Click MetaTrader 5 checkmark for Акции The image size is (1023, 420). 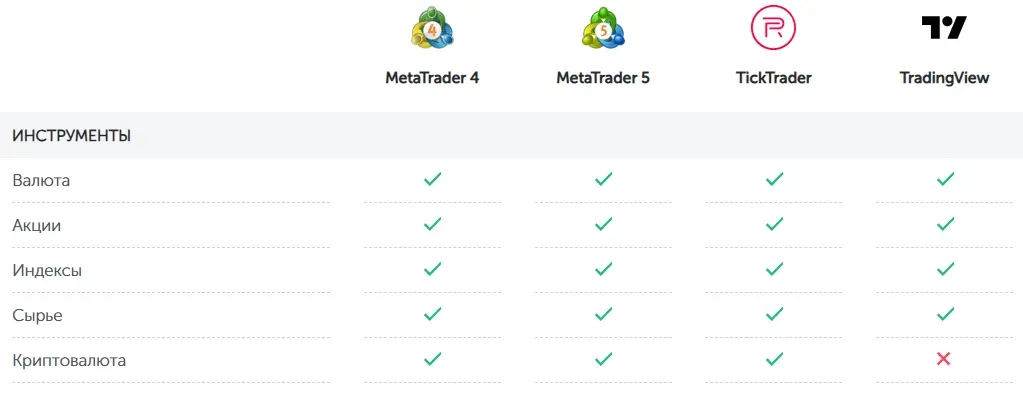603,225
